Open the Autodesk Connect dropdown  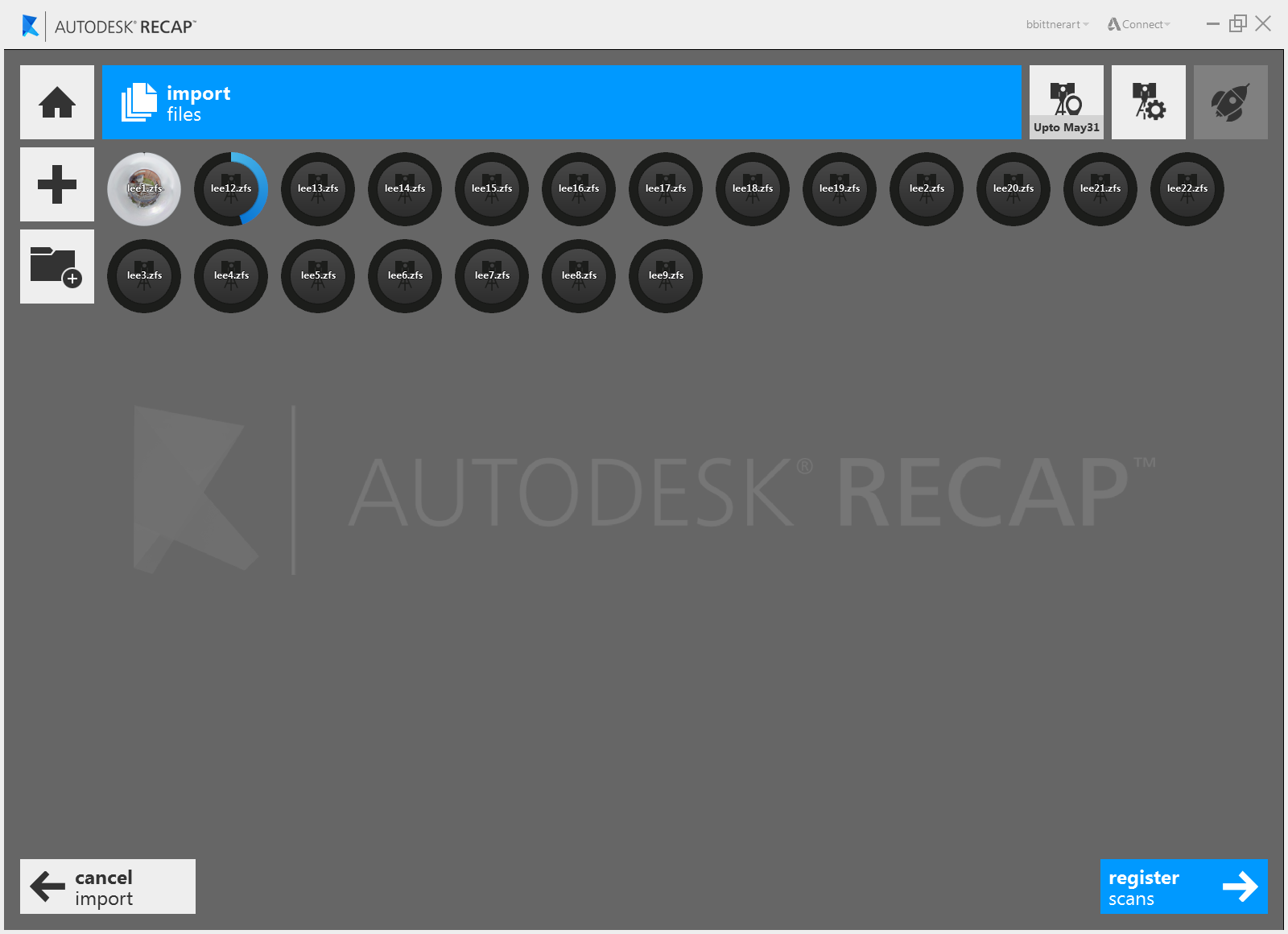[1139, 25]
